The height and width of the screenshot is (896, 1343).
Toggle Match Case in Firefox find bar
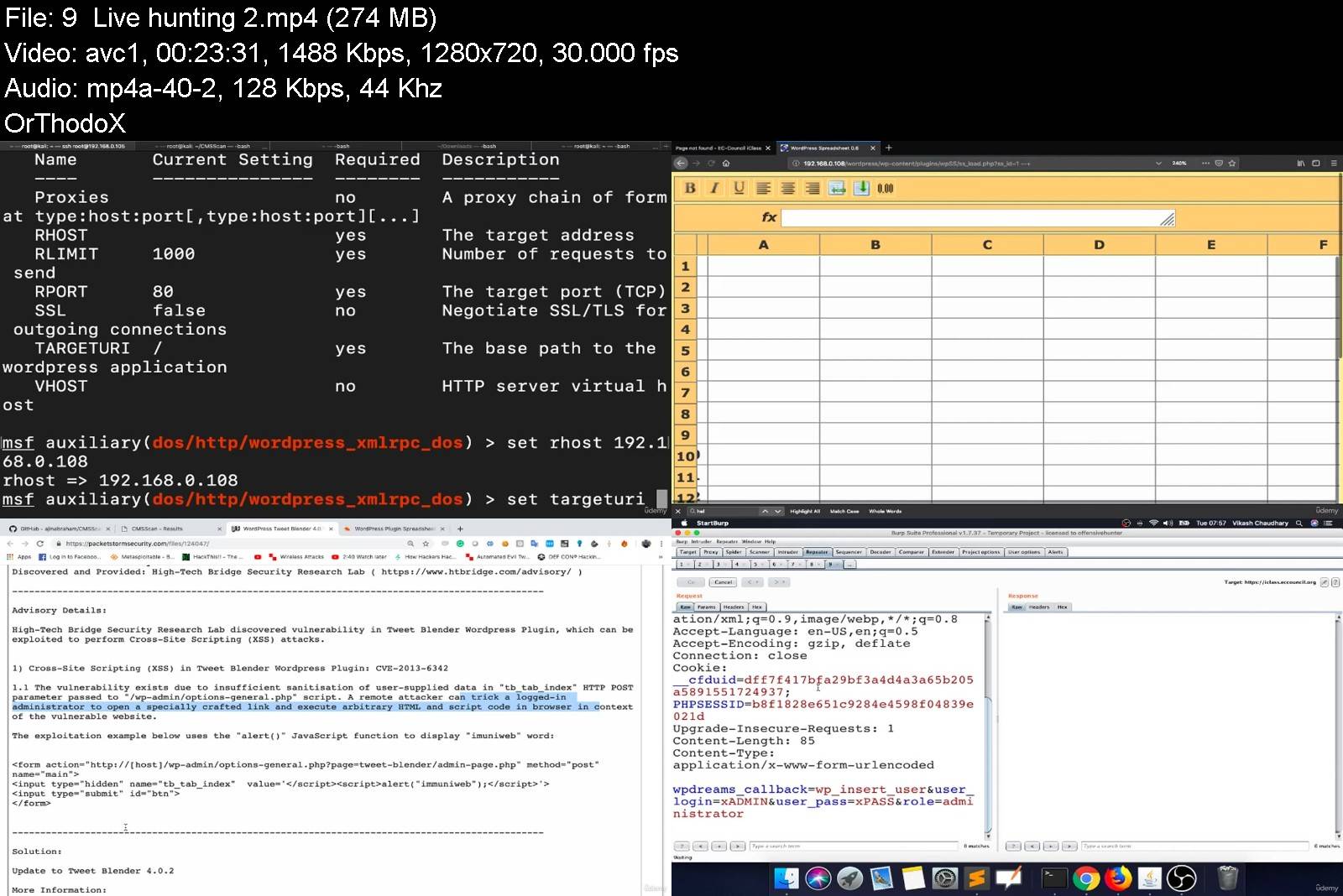click(x=844, y=511)
